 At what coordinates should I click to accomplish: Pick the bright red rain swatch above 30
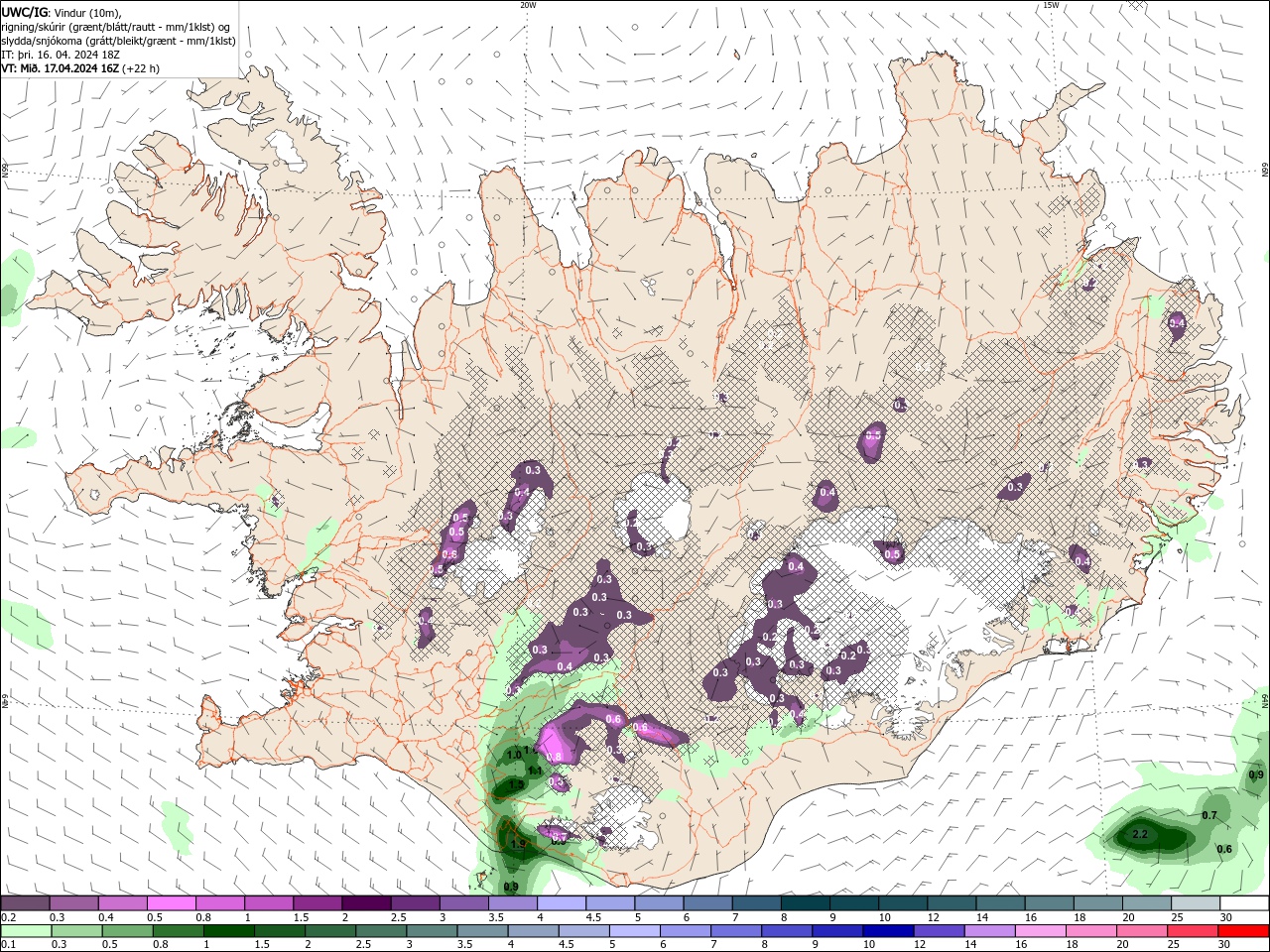[1242, 931]
